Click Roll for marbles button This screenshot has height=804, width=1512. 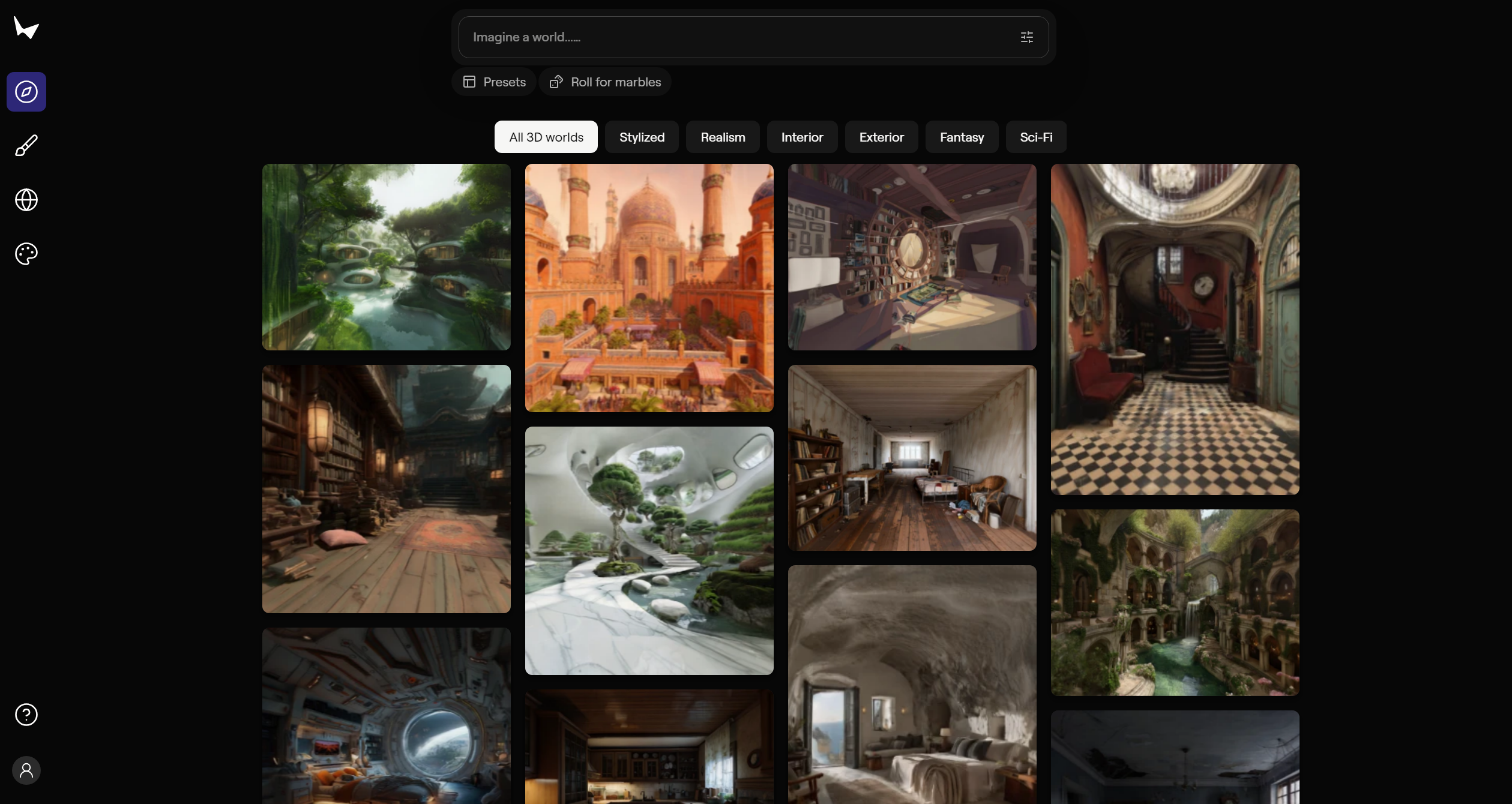[x=605, y=82]
